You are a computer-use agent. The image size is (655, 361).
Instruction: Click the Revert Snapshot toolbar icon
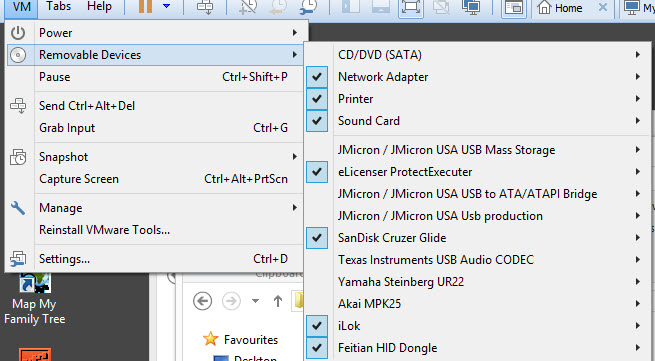(x=278, y=6)
